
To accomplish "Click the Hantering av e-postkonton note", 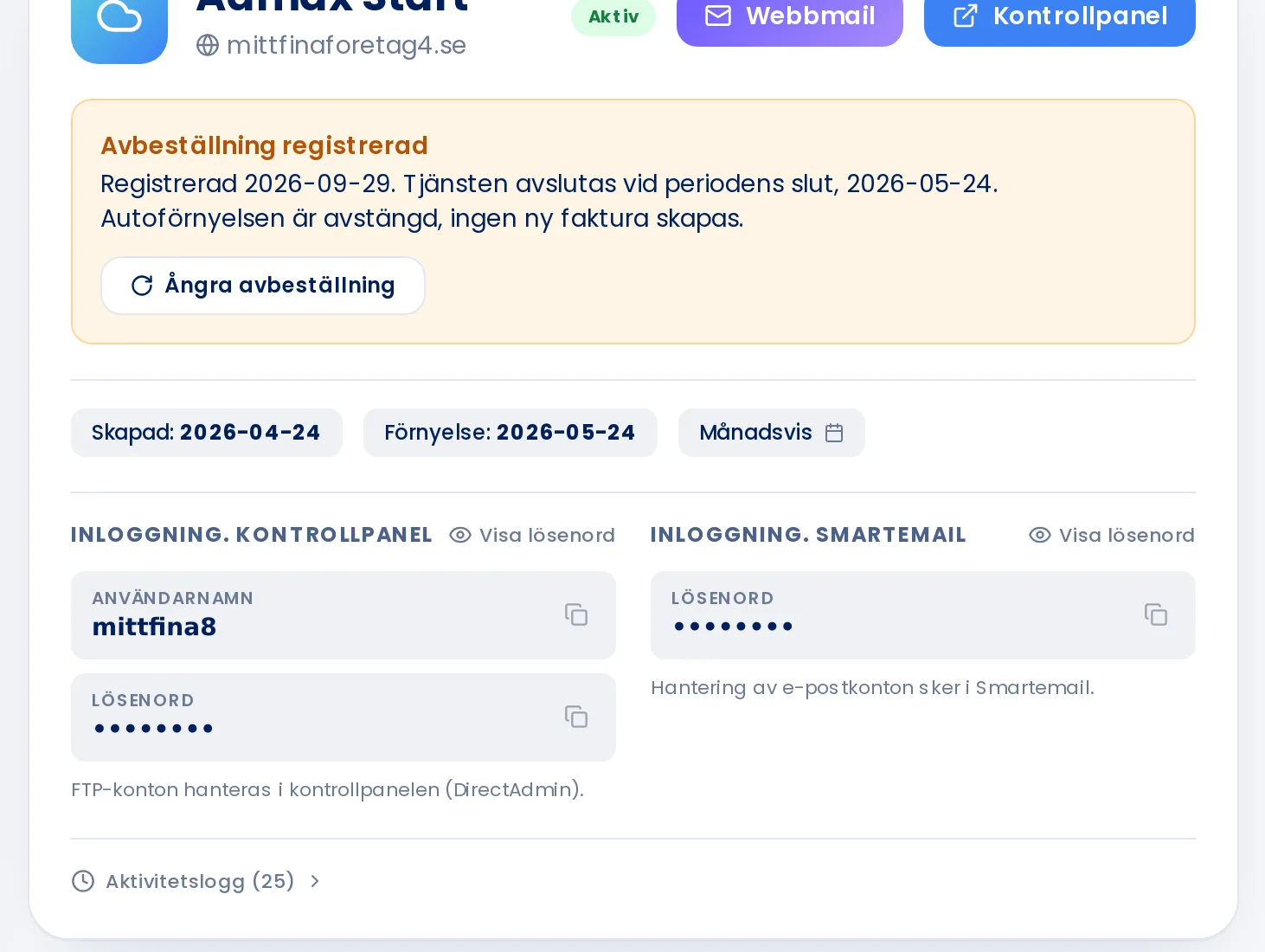I will pos(872,687).
